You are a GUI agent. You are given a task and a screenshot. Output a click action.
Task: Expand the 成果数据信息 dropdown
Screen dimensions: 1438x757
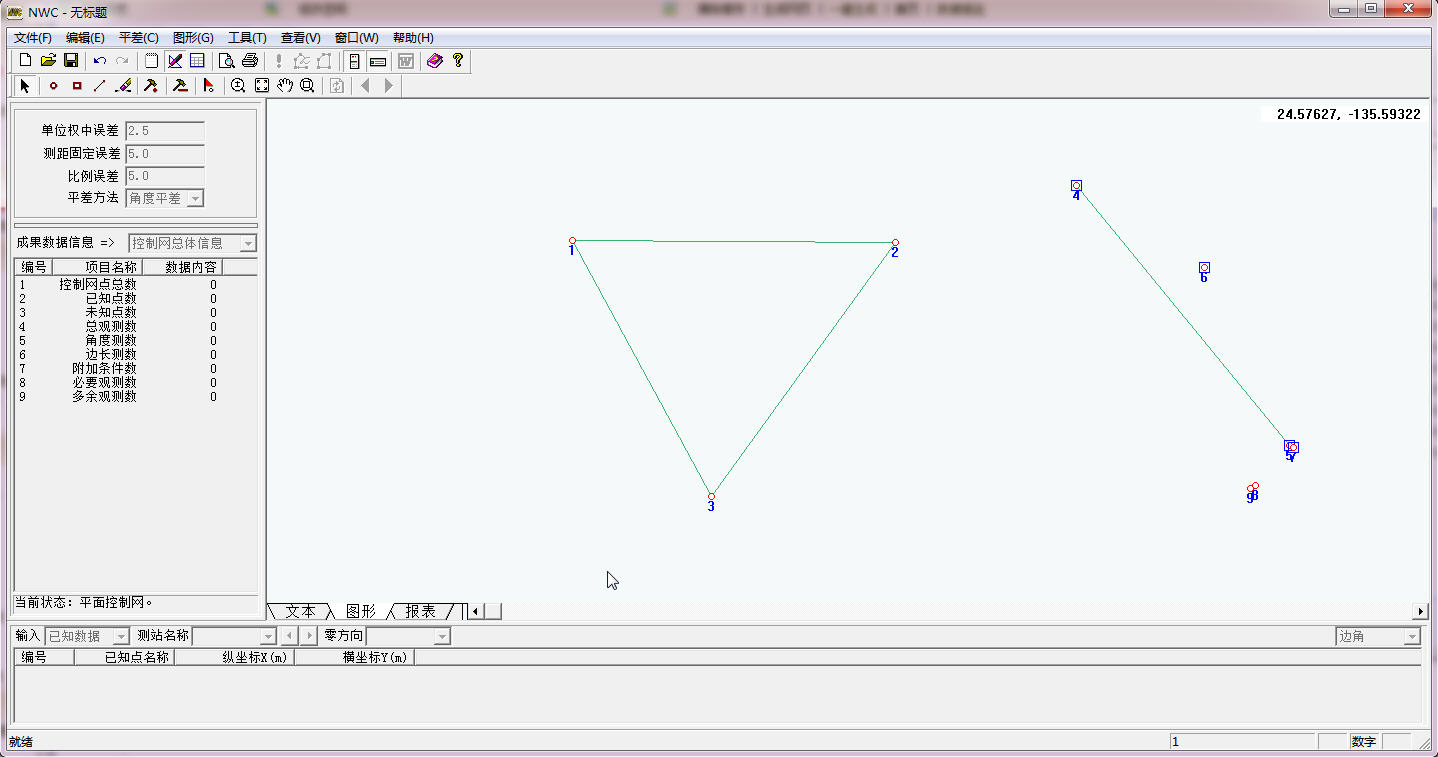pyautogui.click(x=249, y=243)
